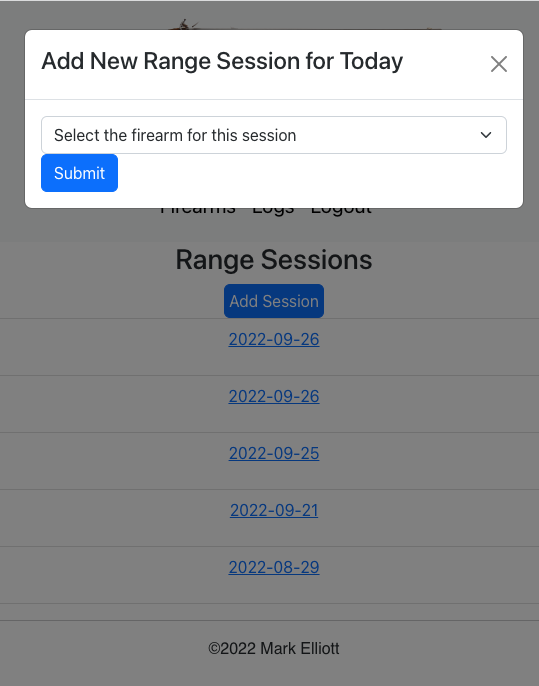Viewport: 539px width, 686px height.
Task: Open the 2022-08-29 range session
Action: coord(274,567)
